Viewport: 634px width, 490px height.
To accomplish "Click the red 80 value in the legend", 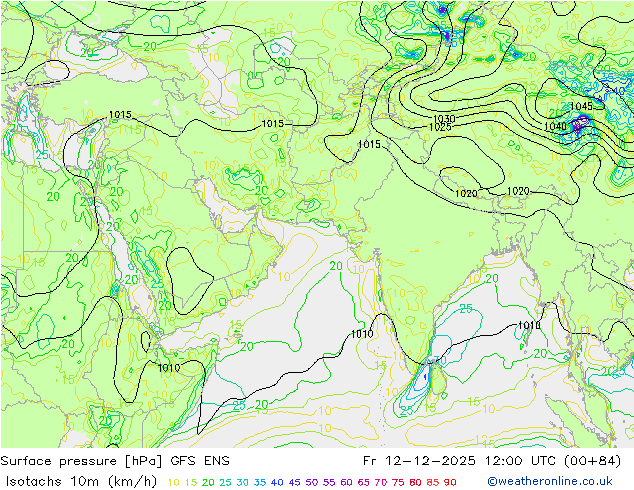I will point(415,482).
